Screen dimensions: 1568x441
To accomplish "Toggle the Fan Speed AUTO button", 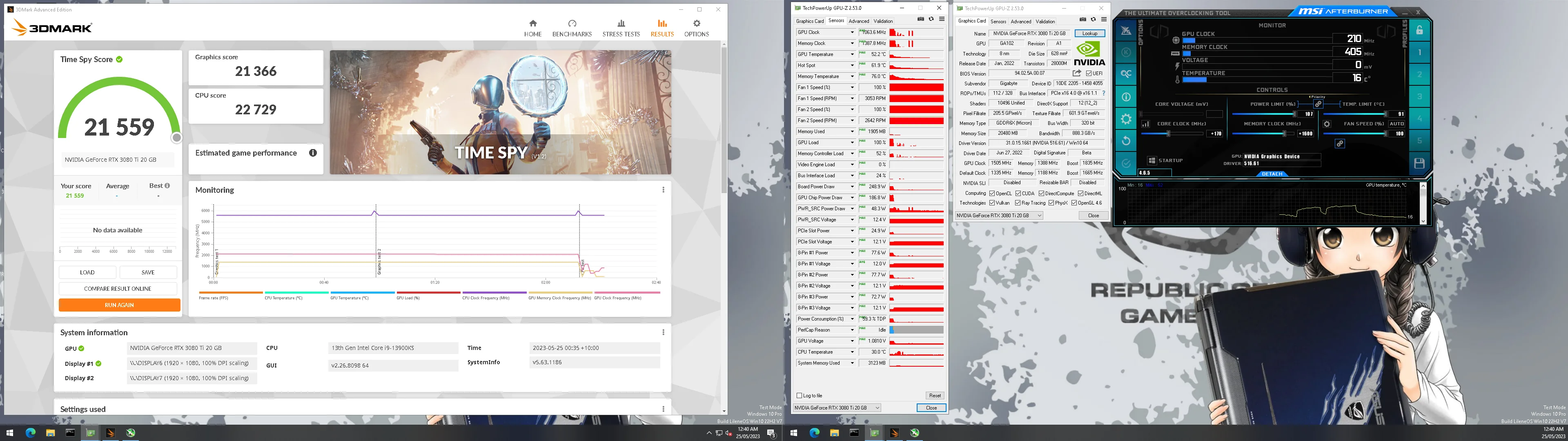I will (1396, 124).
